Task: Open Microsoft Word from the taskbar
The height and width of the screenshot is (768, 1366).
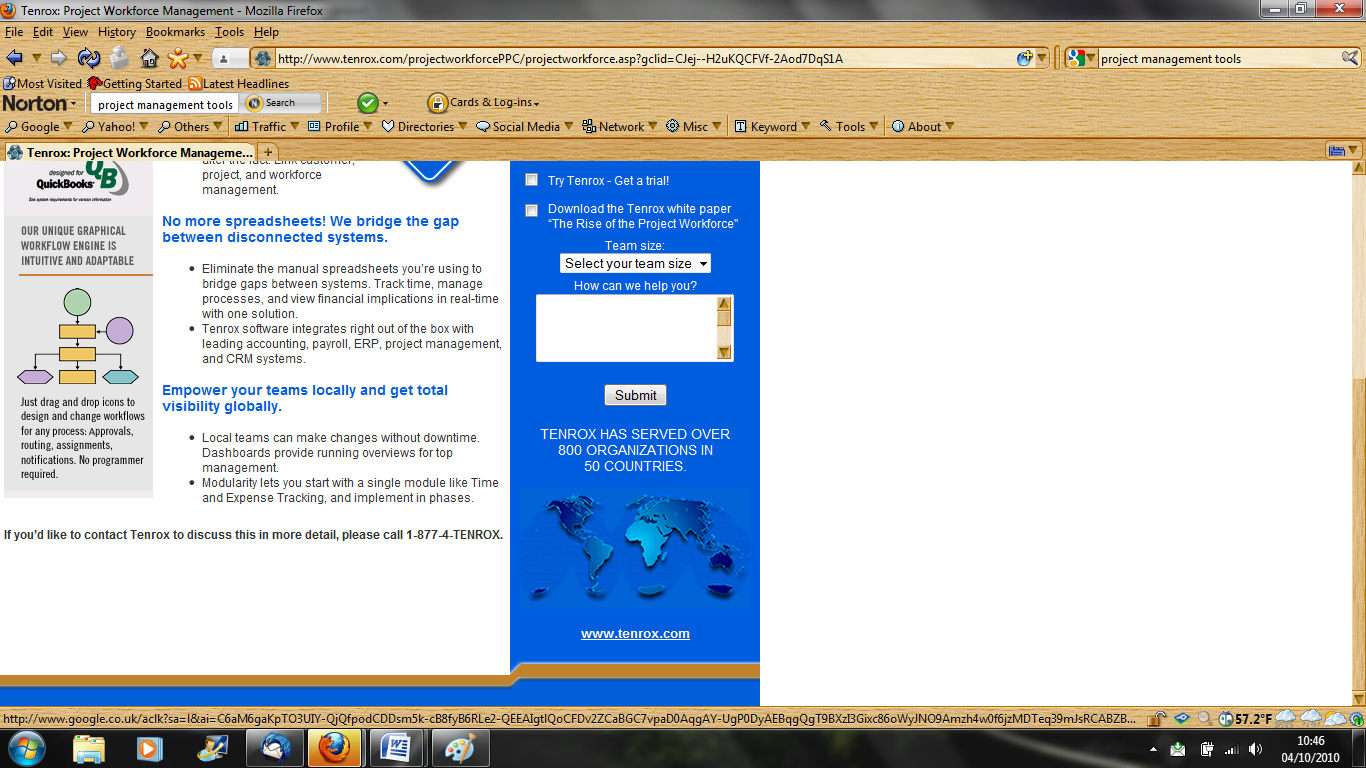Action: [x=396, y=747]
